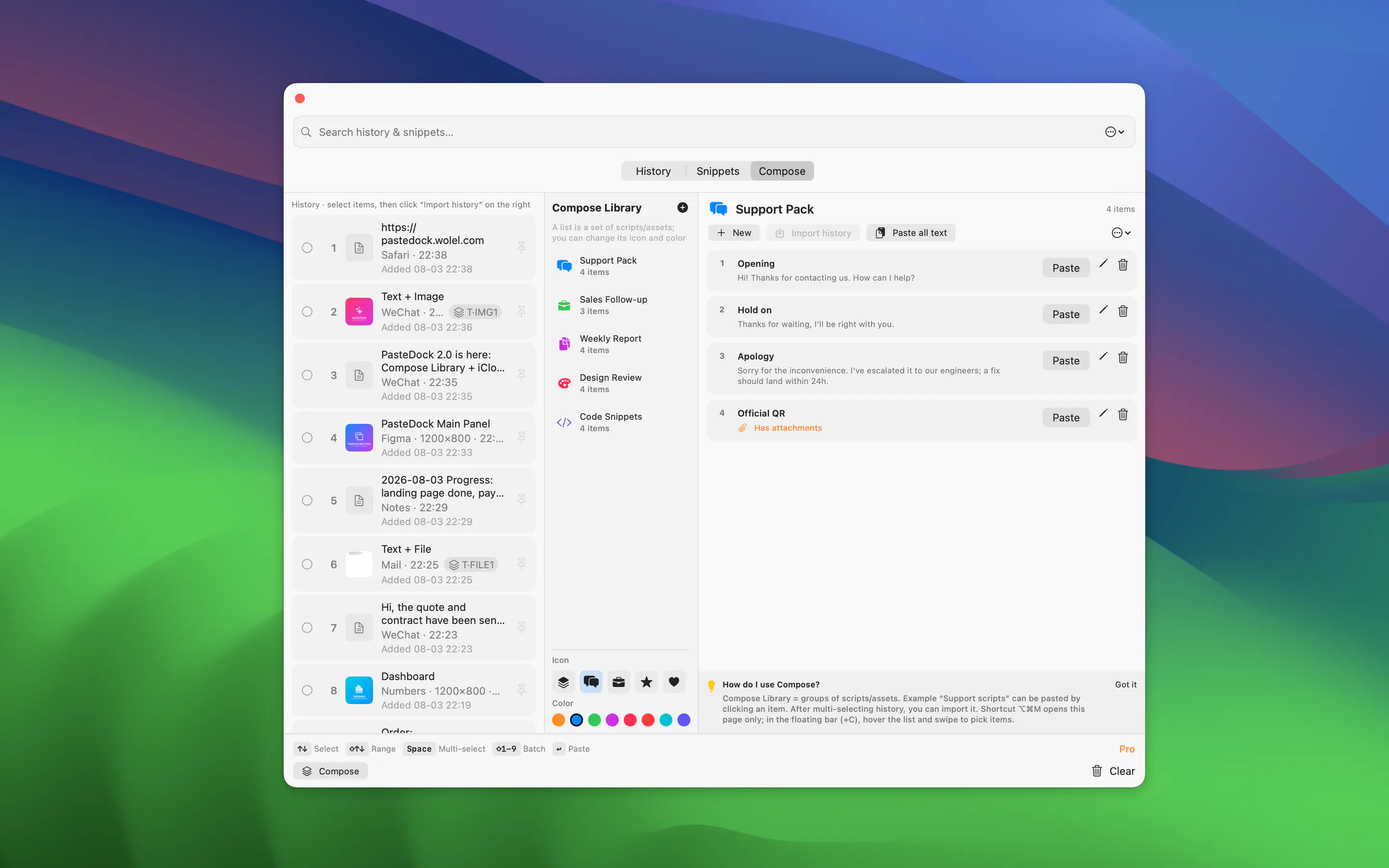Focus the Search history & snippets field
This screenshot has height=868, width=1389.
(x=714, y=132)
